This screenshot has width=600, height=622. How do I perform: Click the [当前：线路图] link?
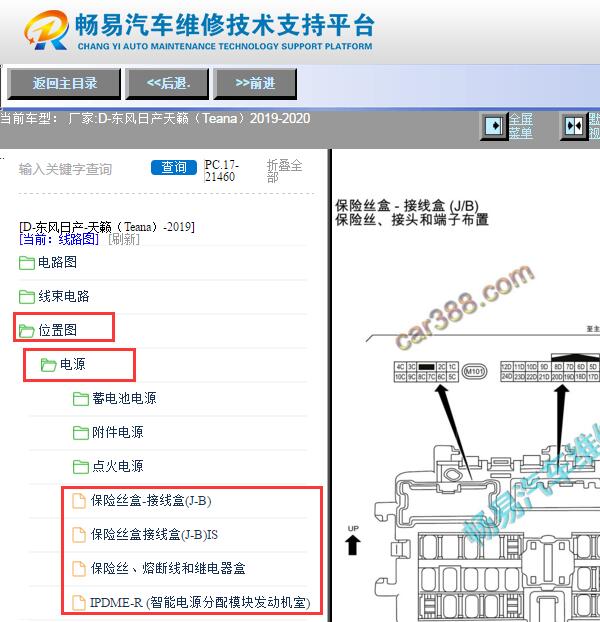pos(59,239)
